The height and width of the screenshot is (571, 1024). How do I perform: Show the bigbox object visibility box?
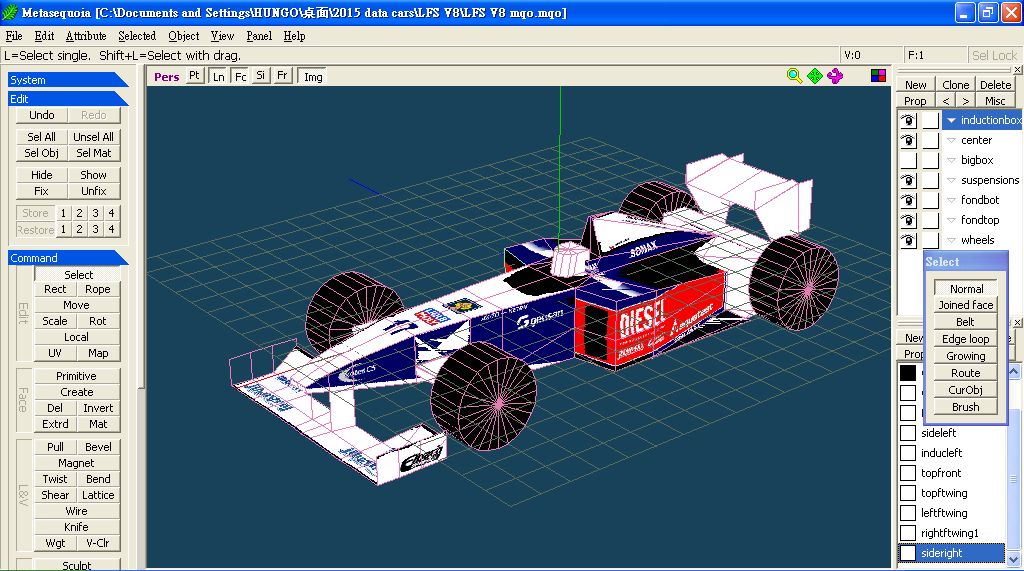tap(908, 160)
